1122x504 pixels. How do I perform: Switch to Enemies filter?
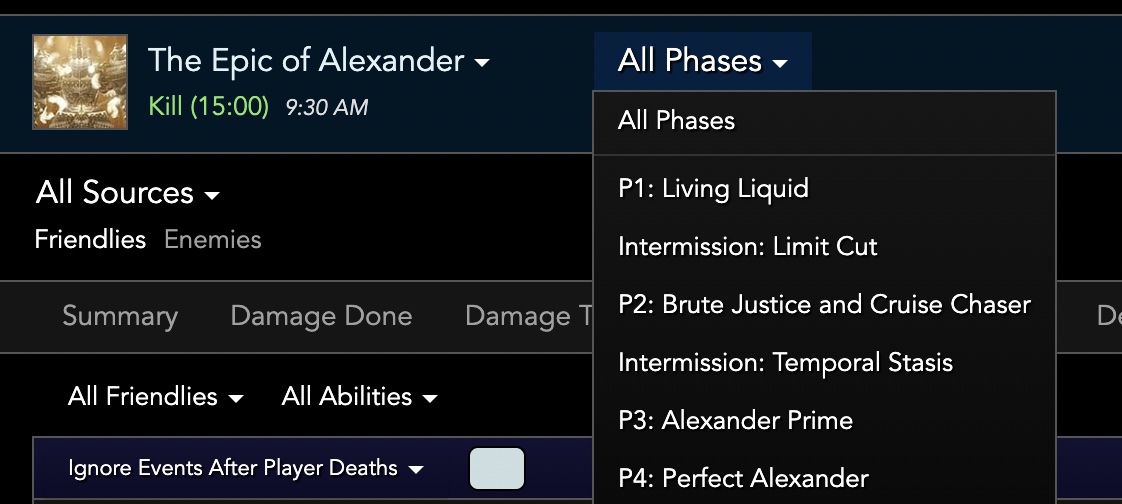(213, 240)
